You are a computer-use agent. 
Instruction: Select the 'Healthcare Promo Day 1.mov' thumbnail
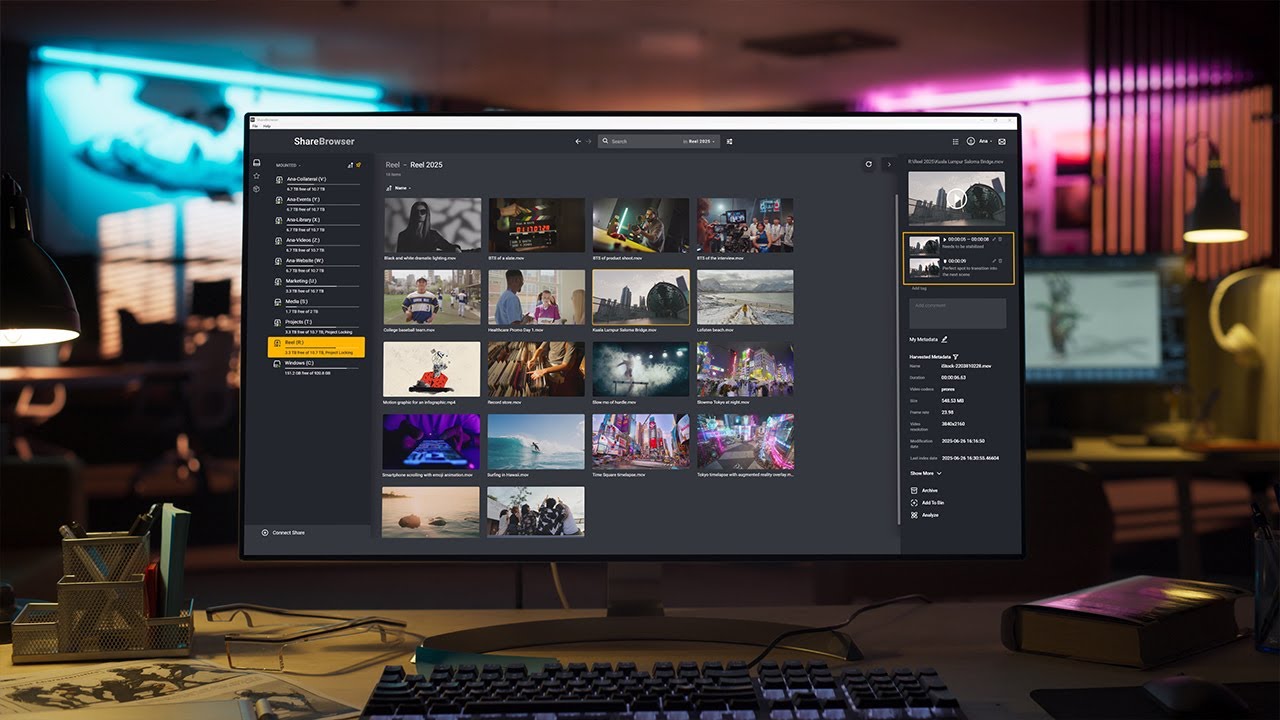pos(536,297)
